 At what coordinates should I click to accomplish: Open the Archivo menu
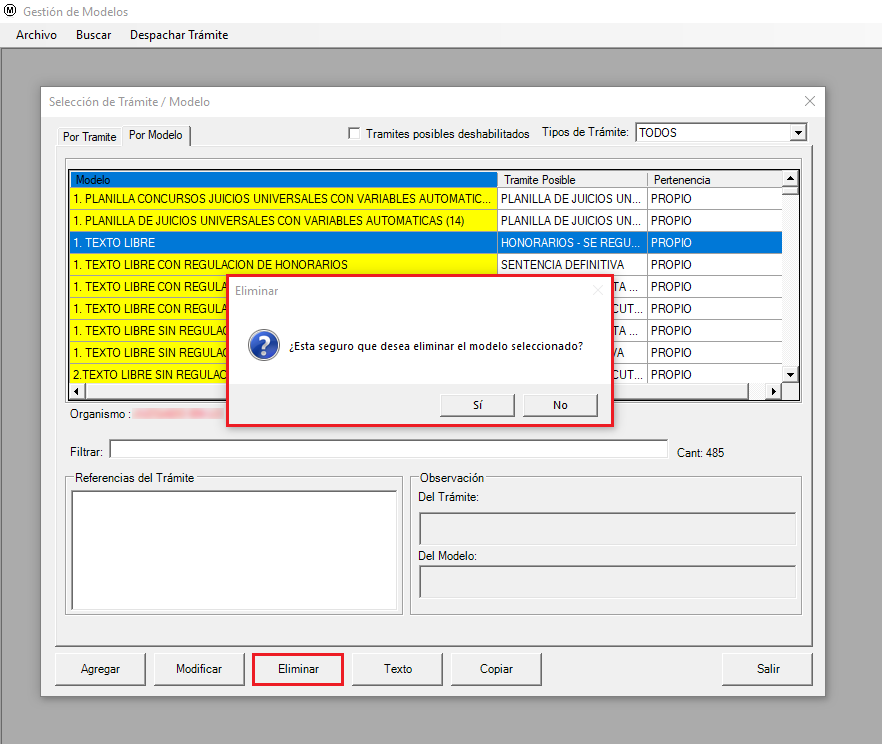point(37,35)
